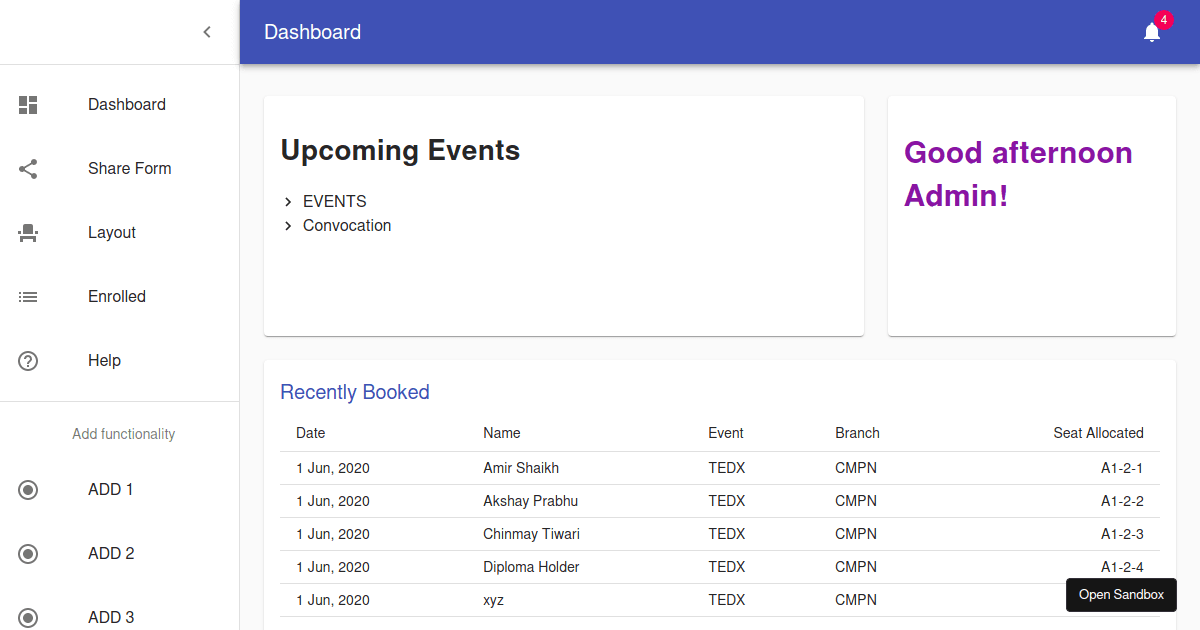Viewport: 1200px width, 630px height.
Task: Select Enrolled from the sidebar menu
Action: [x=117, y=296]
